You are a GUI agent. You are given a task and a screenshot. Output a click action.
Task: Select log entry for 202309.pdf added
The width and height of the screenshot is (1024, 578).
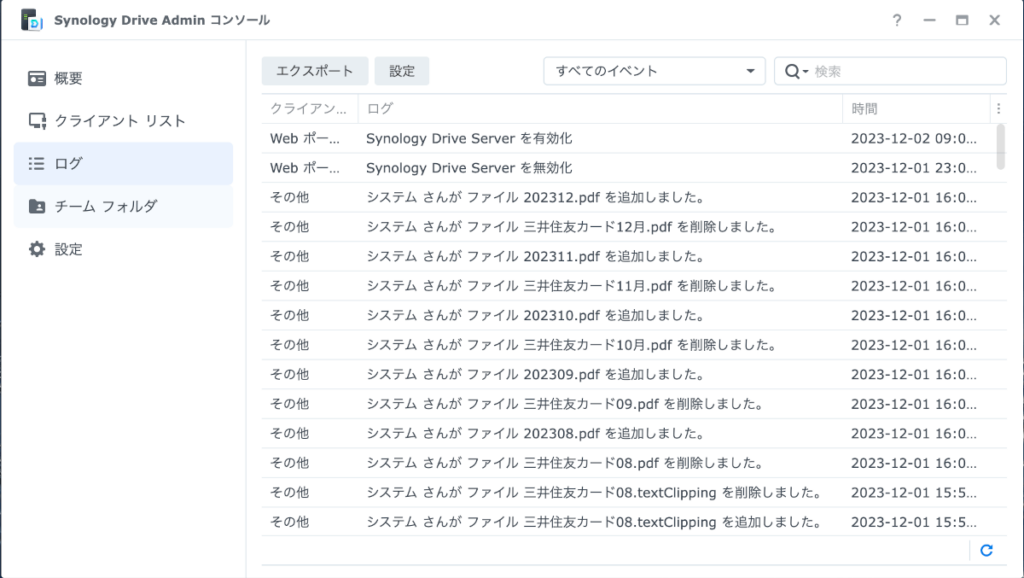633,374
